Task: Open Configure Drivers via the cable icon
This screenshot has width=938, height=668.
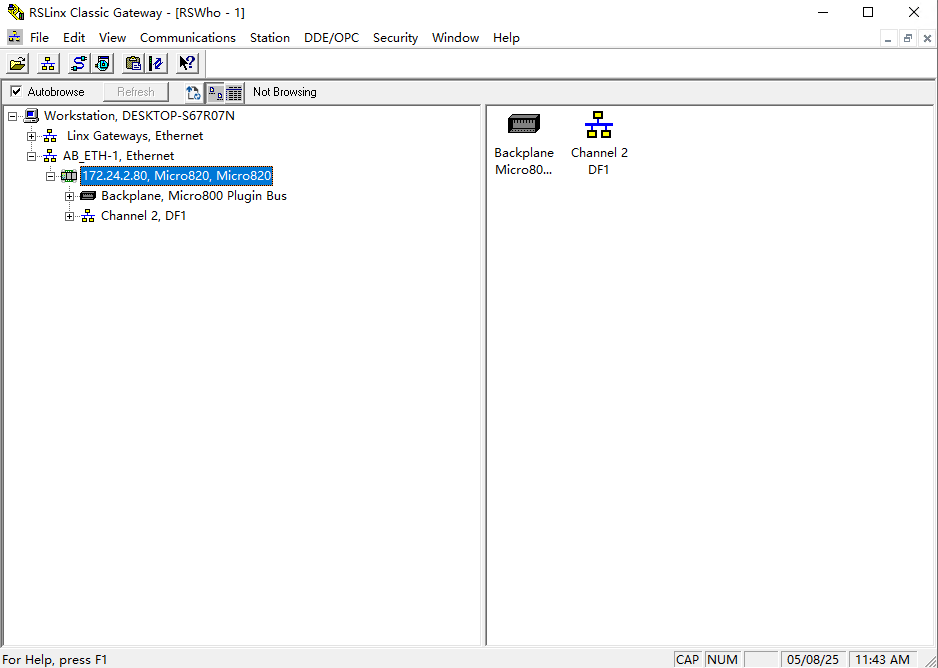Action: pyautogui.click(x=78, y=63)
